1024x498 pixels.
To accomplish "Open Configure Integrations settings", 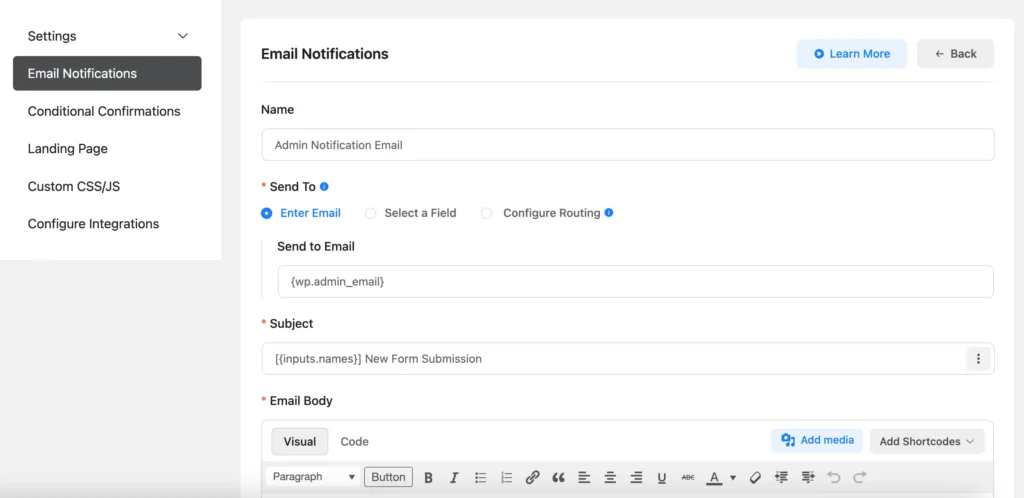I will tap(93, 224).
